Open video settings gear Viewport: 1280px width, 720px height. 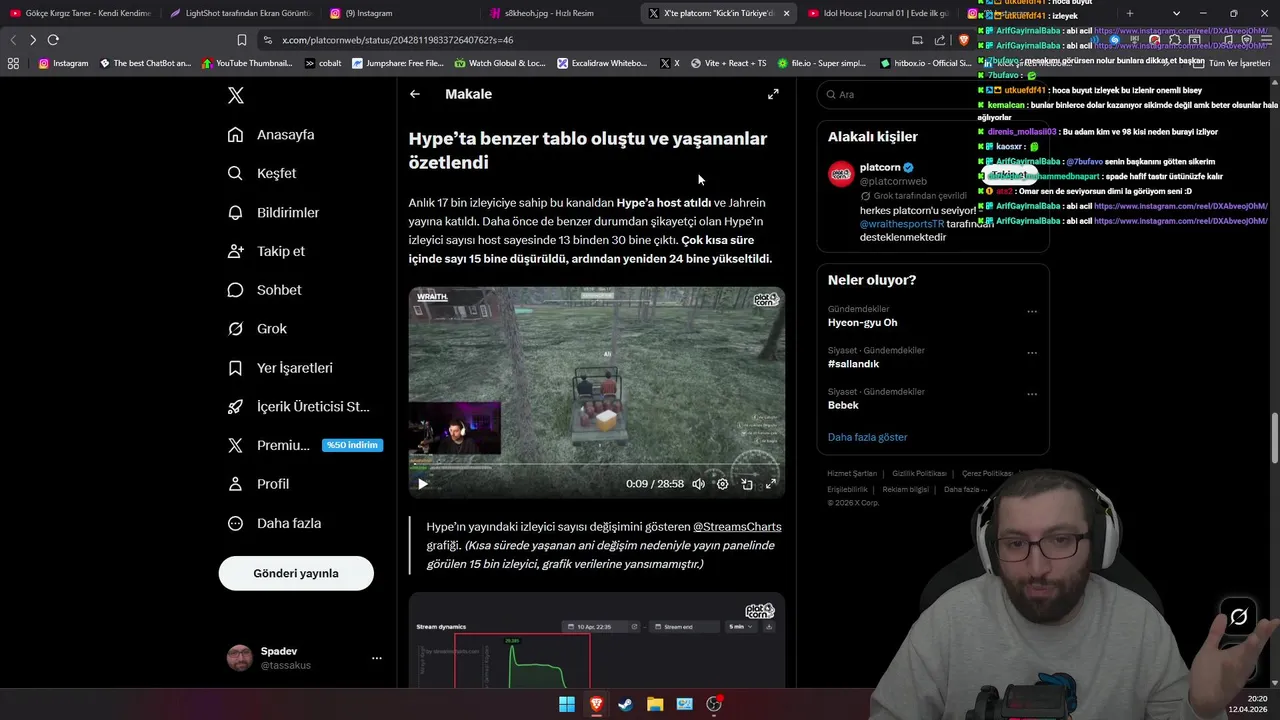[722, 484]
